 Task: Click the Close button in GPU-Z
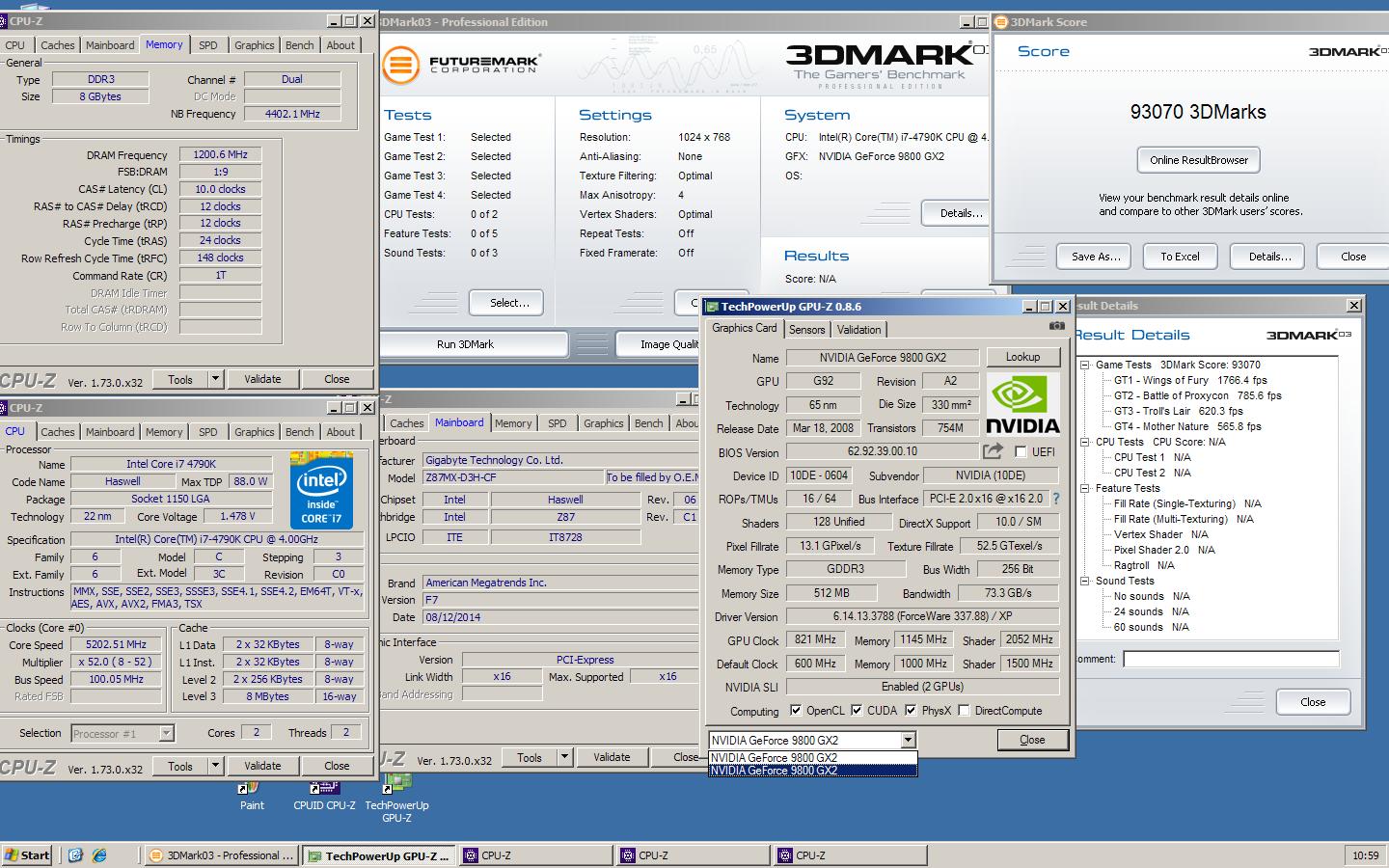(1032, 740)
